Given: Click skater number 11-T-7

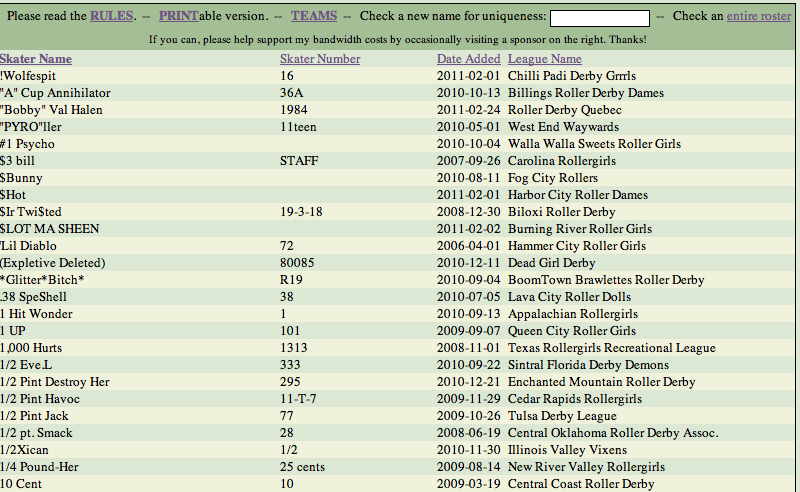Looking at the screenshot, I should click(x=298, y=399).
